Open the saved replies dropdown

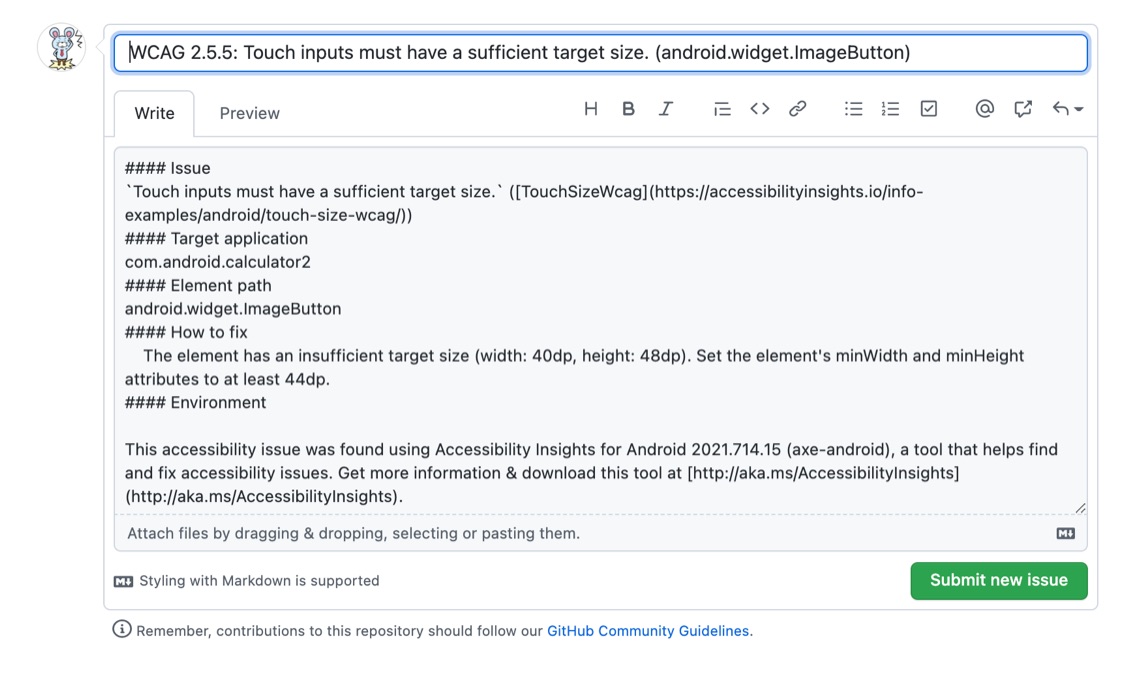(x=1067, y=109)
